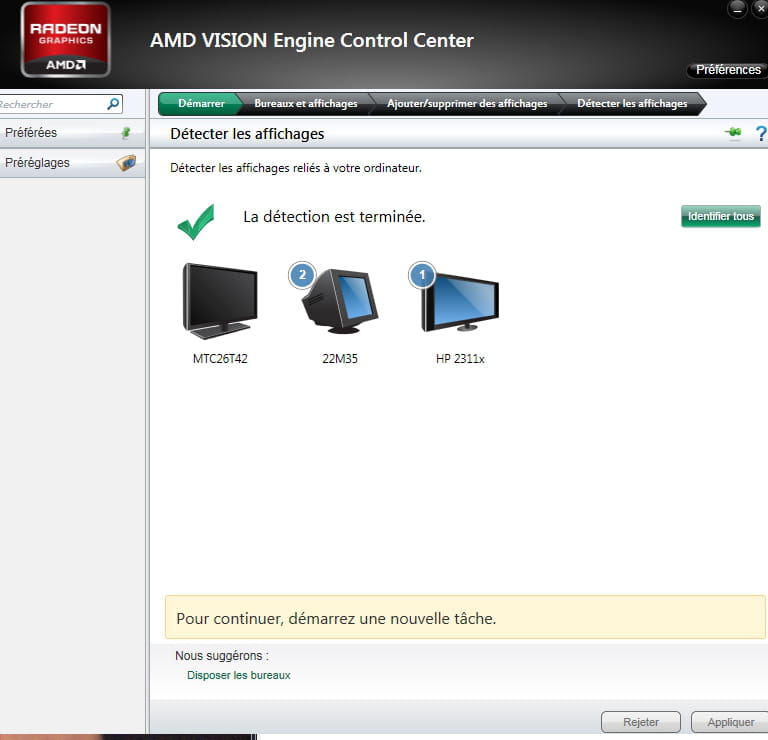Click the AMD VISION Engine Control Center title
The height and width of the screenshot is (740, 768).
(312, 41)
